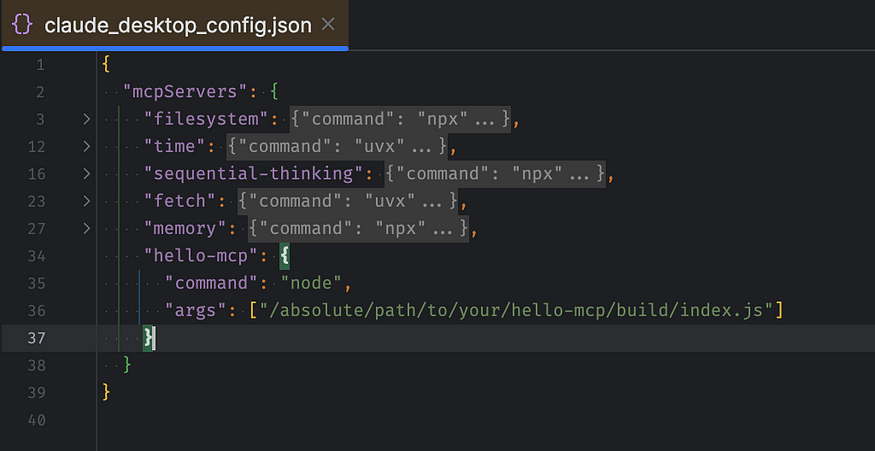Expand the folded "time" block chevron
875x451 pixels.
click(87, 147)
